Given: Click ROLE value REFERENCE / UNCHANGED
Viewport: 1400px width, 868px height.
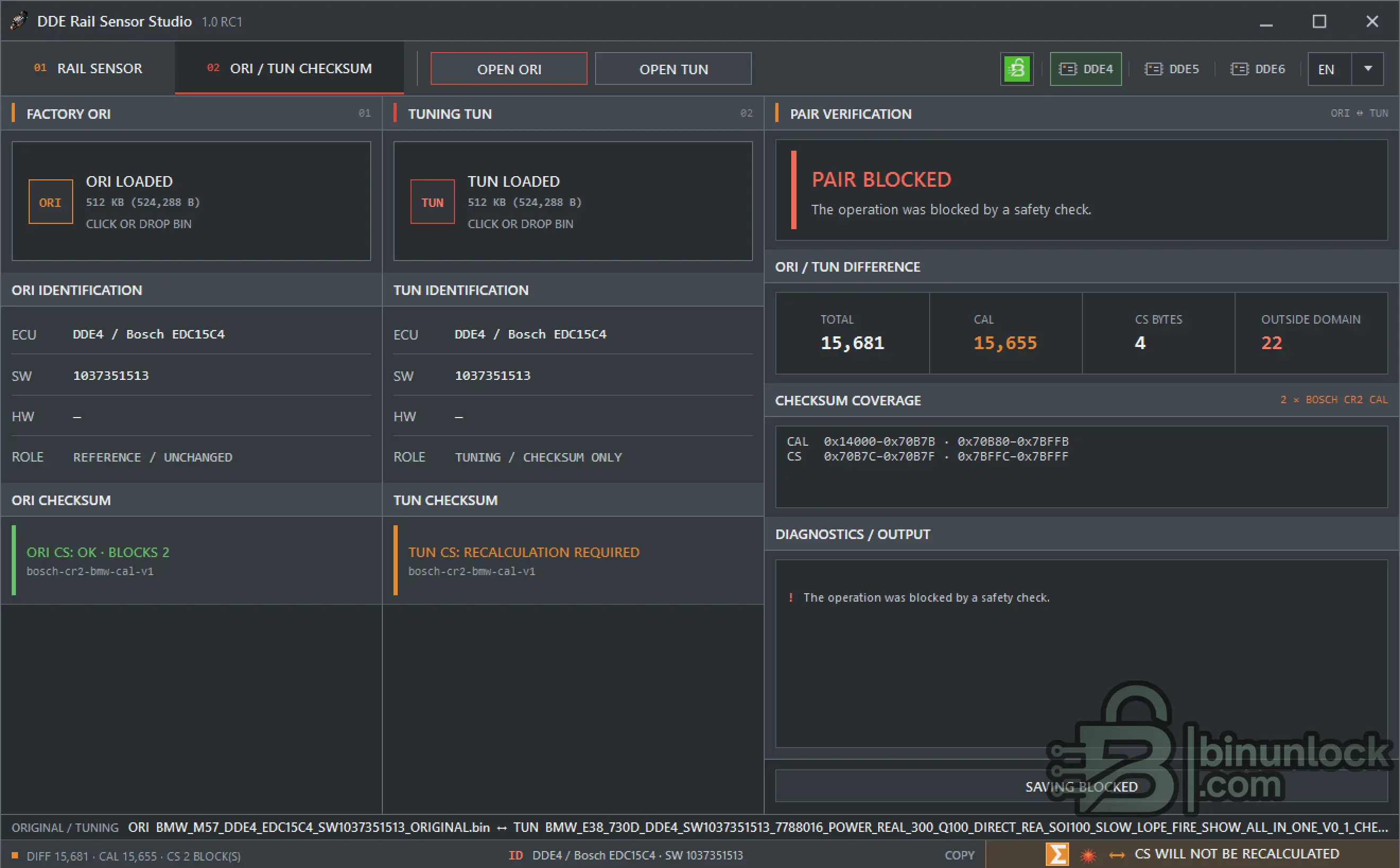Looking at the screenshot, I should coord(153,457).
